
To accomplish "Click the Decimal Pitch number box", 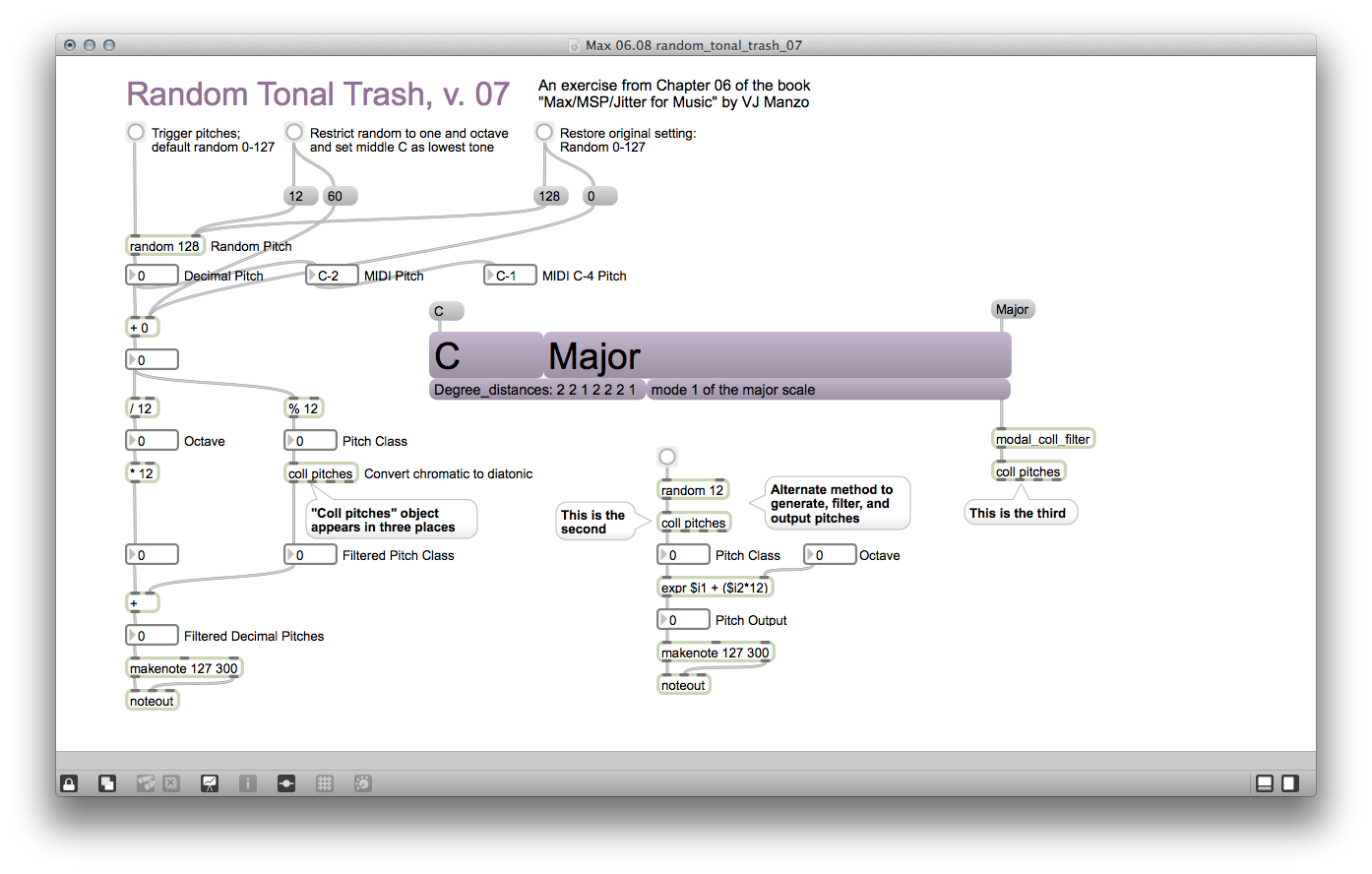I will click(x=153, y=276).
